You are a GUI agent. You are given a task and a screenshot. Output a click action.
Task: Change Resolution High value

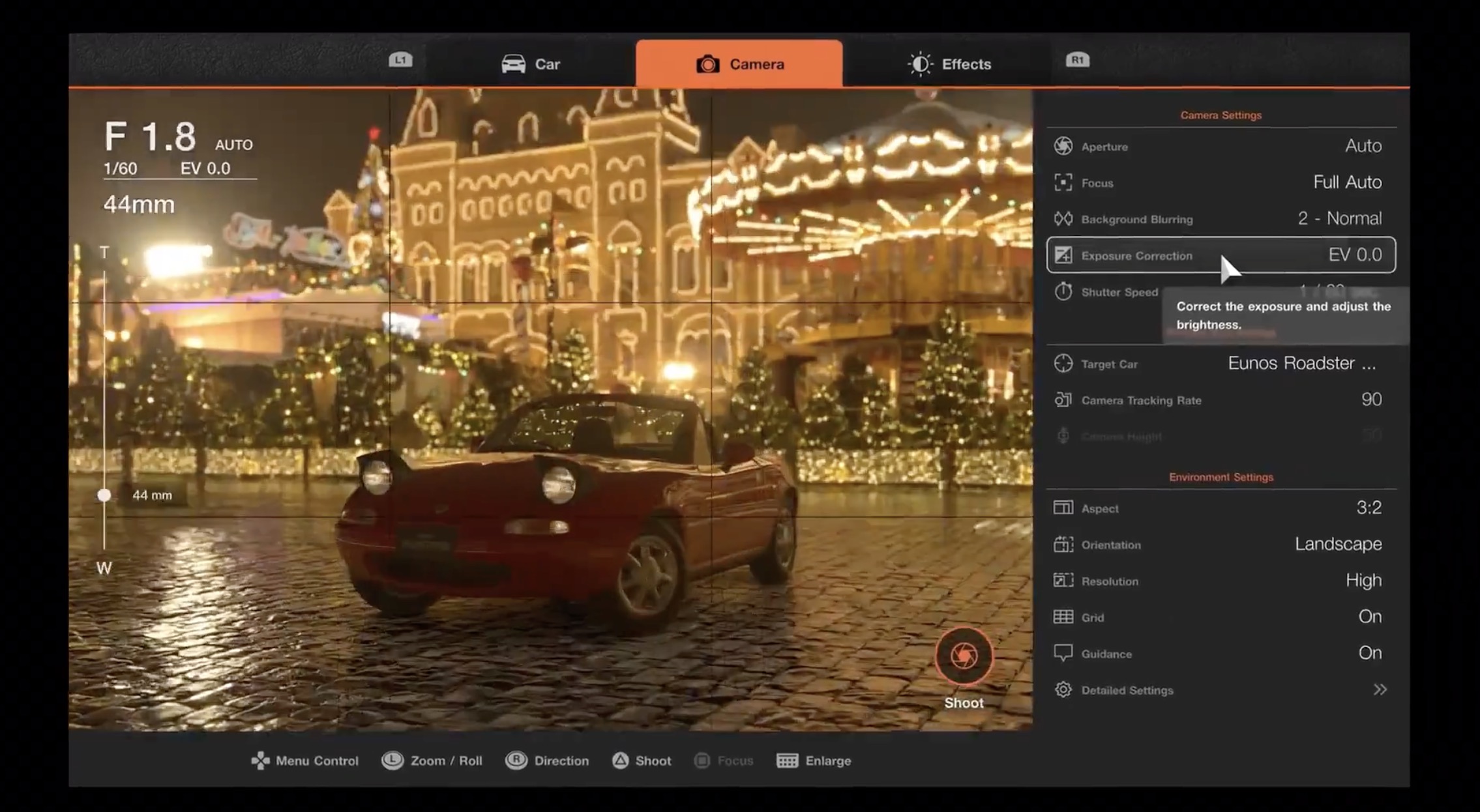[x=1363, y=580]
